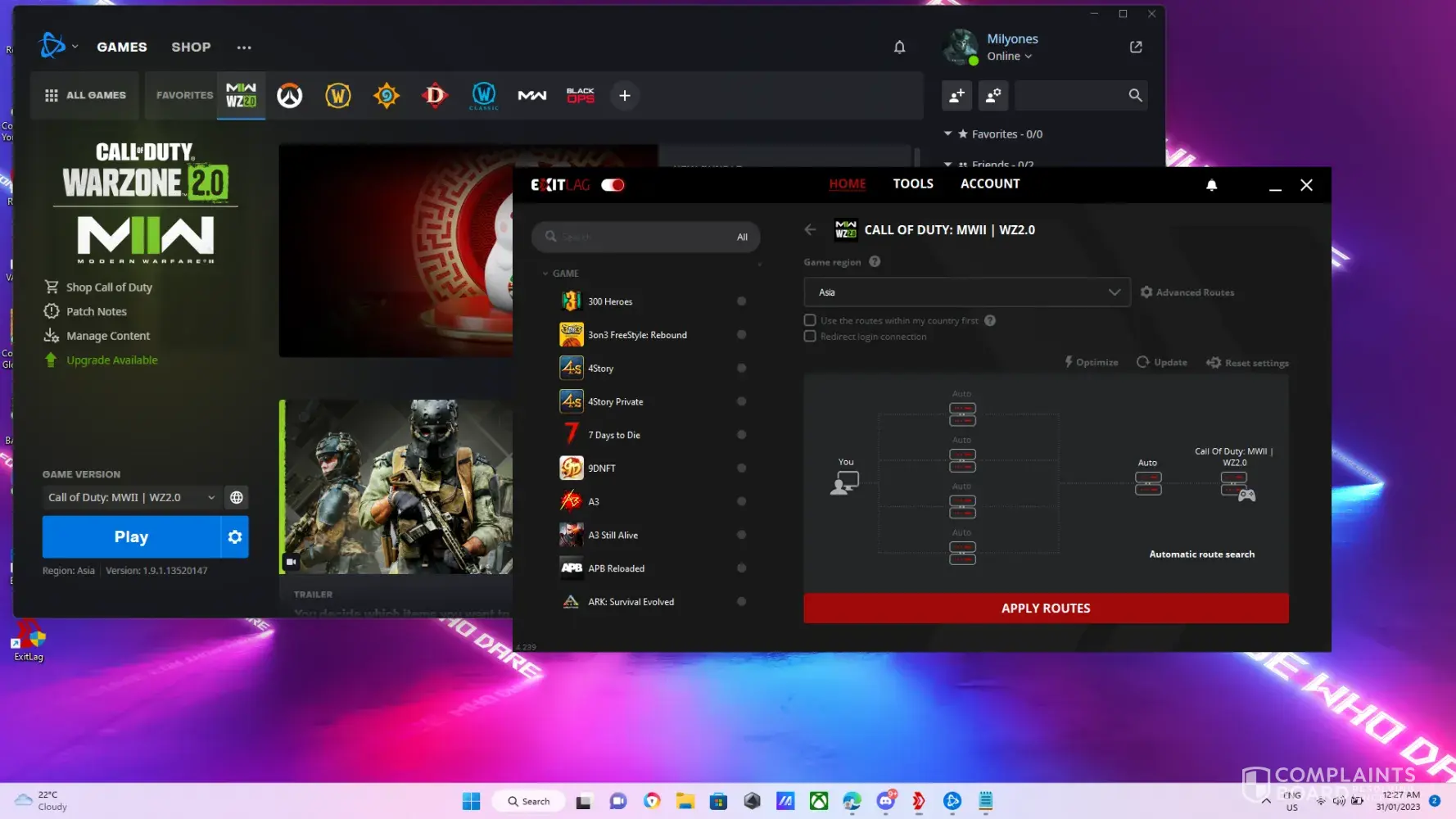
Task: Open Overwatch from the favorites bar
Action: [x=289, y=96]
